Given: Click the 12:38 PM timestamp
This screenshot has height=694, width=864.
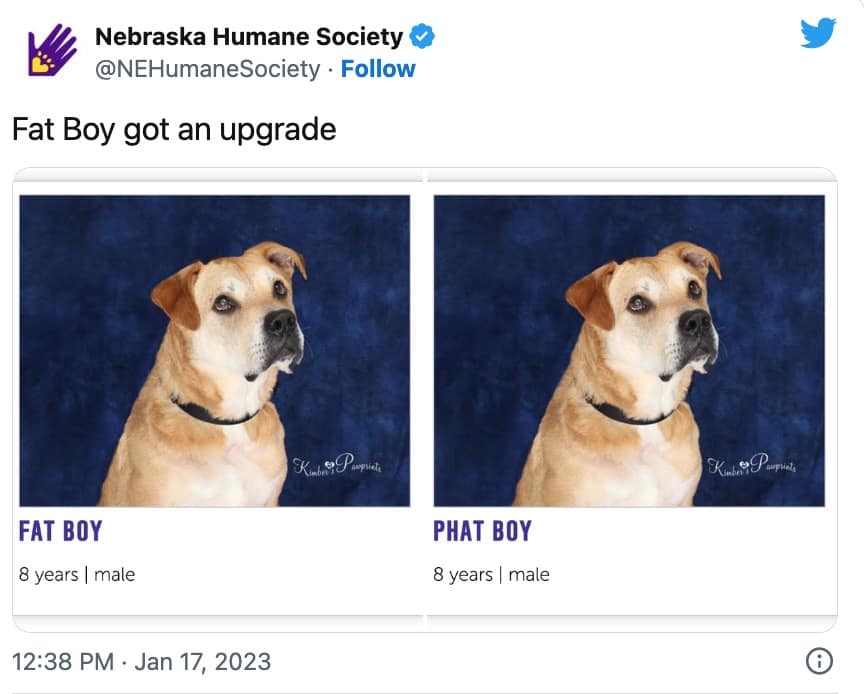Looking at the screenshot, I should tap(64, 661).
